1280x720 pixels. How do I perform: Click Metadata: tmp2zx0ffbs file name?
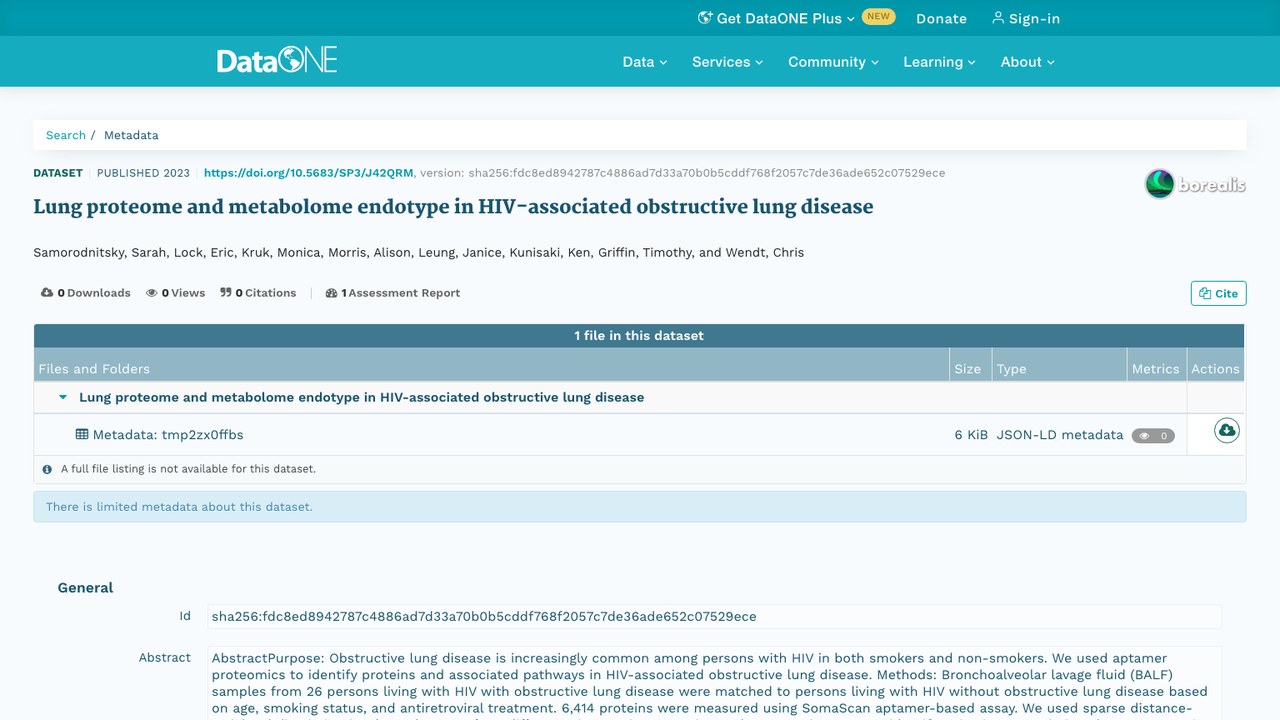pyautogui.click(x=168, y=435)
